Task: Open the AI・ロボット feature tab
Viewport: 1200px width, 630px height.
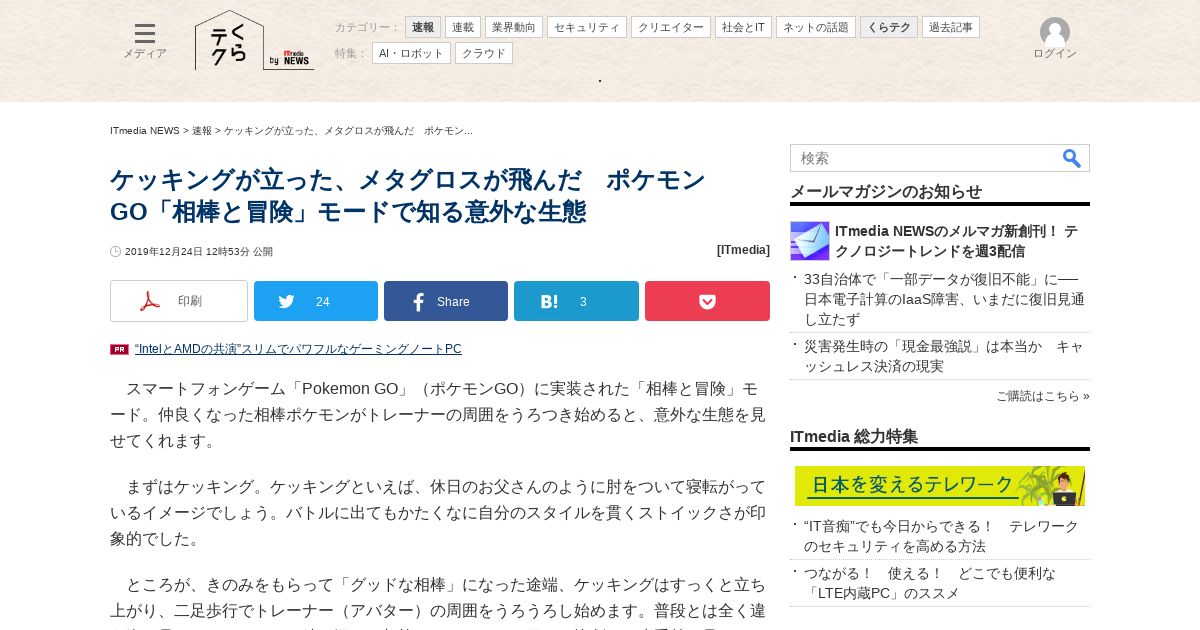Action: click(411, 53)
